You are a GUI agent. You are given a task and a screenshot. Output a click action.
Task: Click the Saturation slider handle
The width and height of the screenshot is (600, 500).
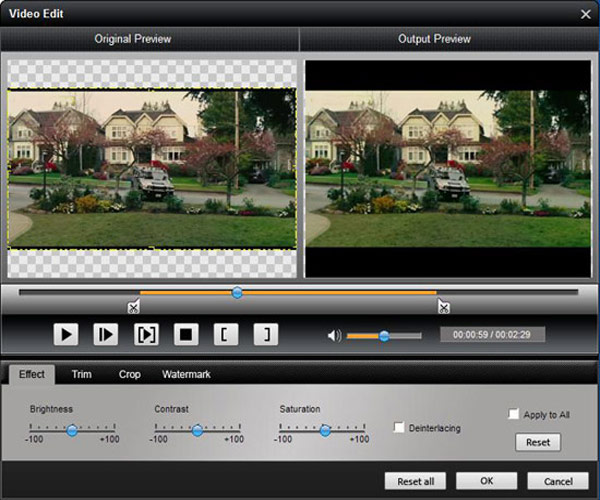tap(325, 430)
